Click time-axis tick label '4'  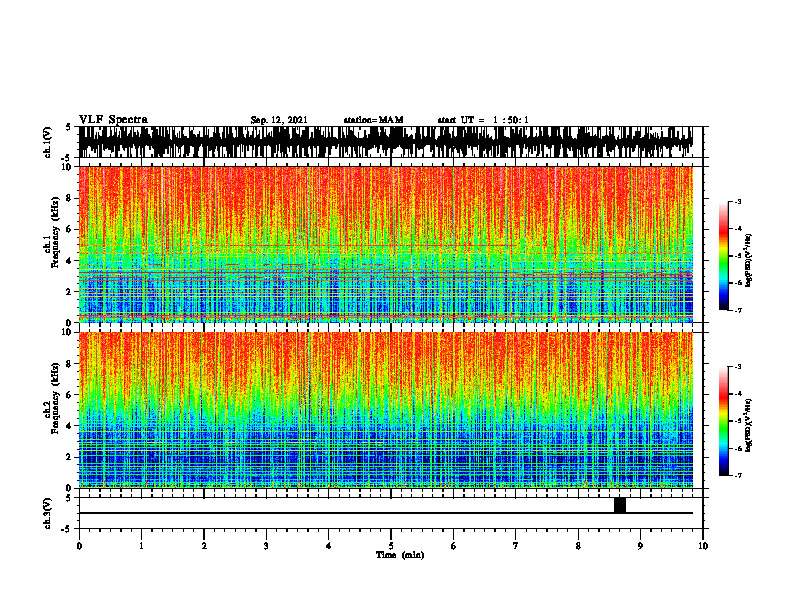[329, 546]
